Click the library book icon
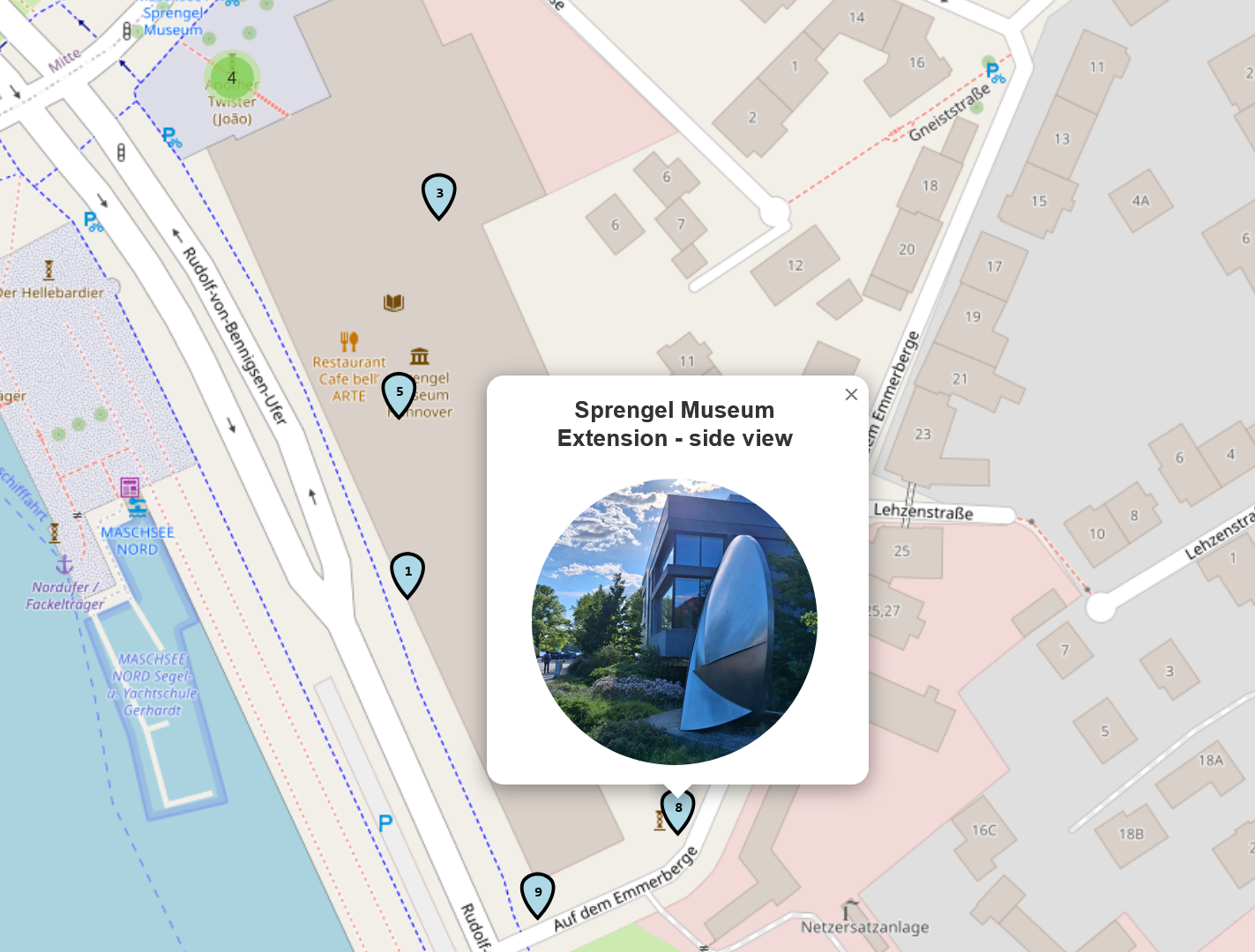This screenshot has height=952, width=1255. [x=393, y=303]
